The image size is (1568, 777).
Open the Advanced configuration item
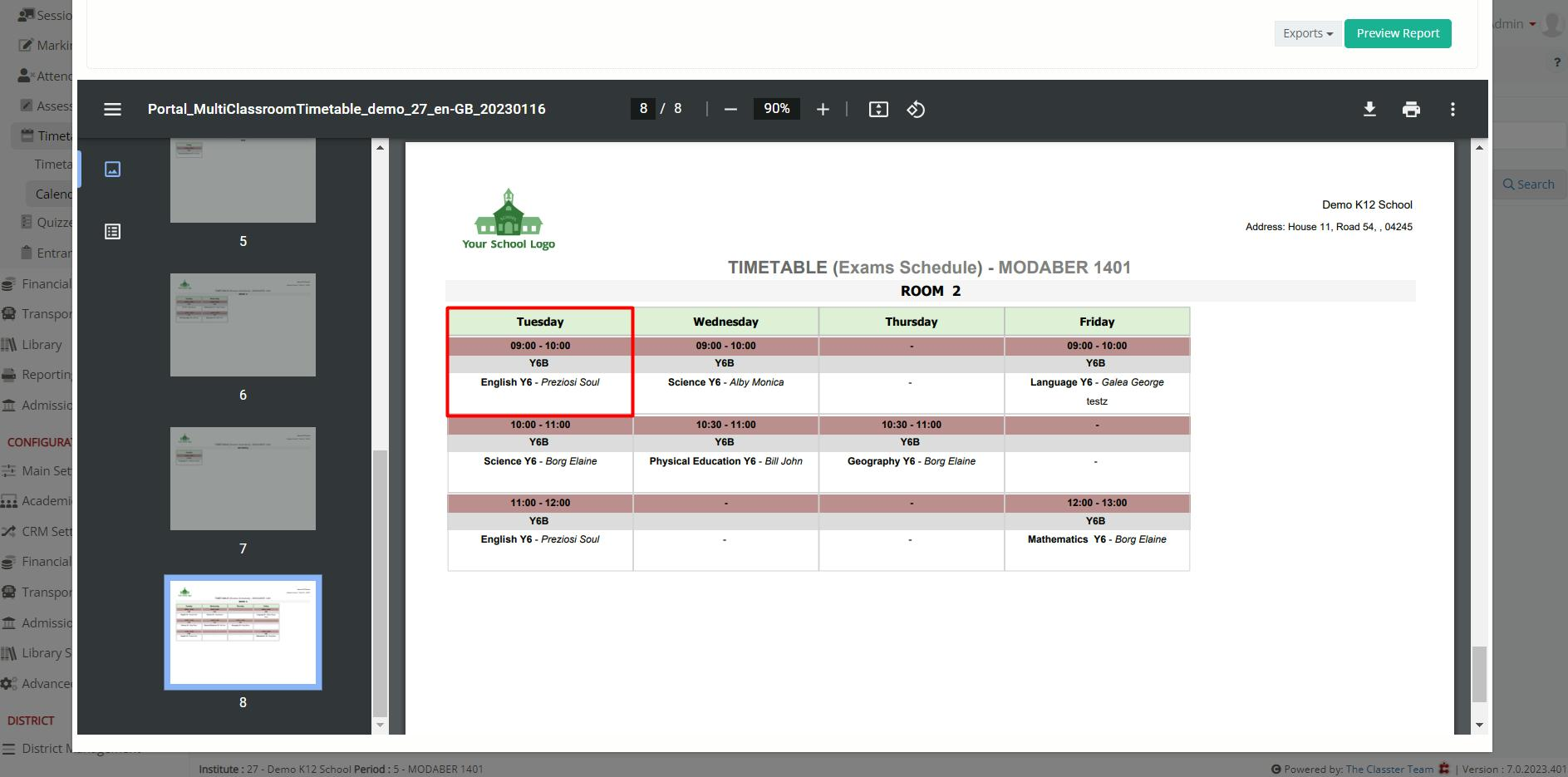click(x=37, y=683)
